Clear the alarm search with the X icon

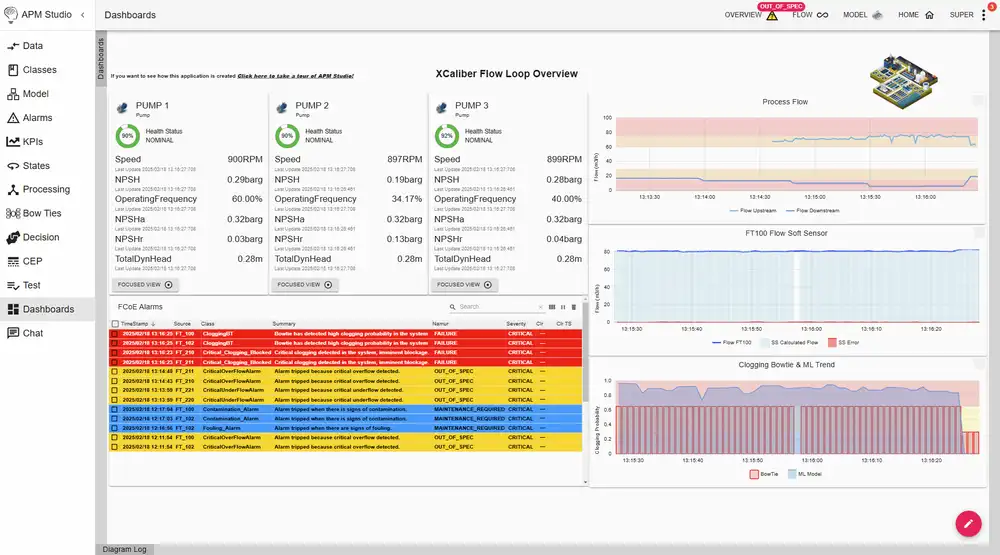coord(540,307)
